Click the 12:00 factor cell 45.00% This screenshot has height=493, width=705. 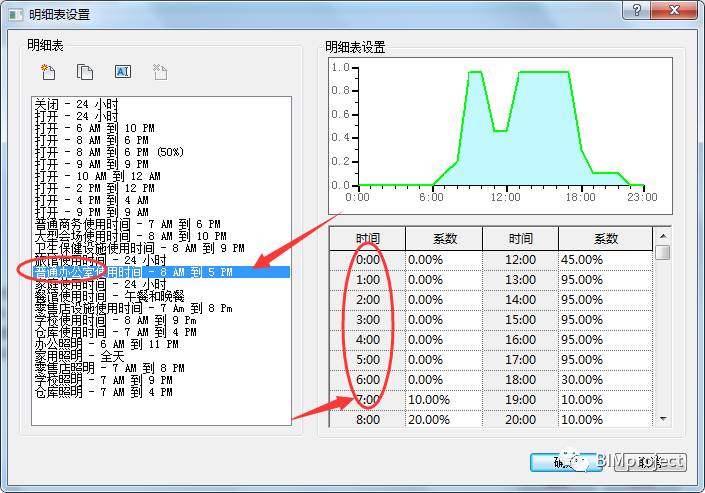pyautogui.click(x=605, y=260)
